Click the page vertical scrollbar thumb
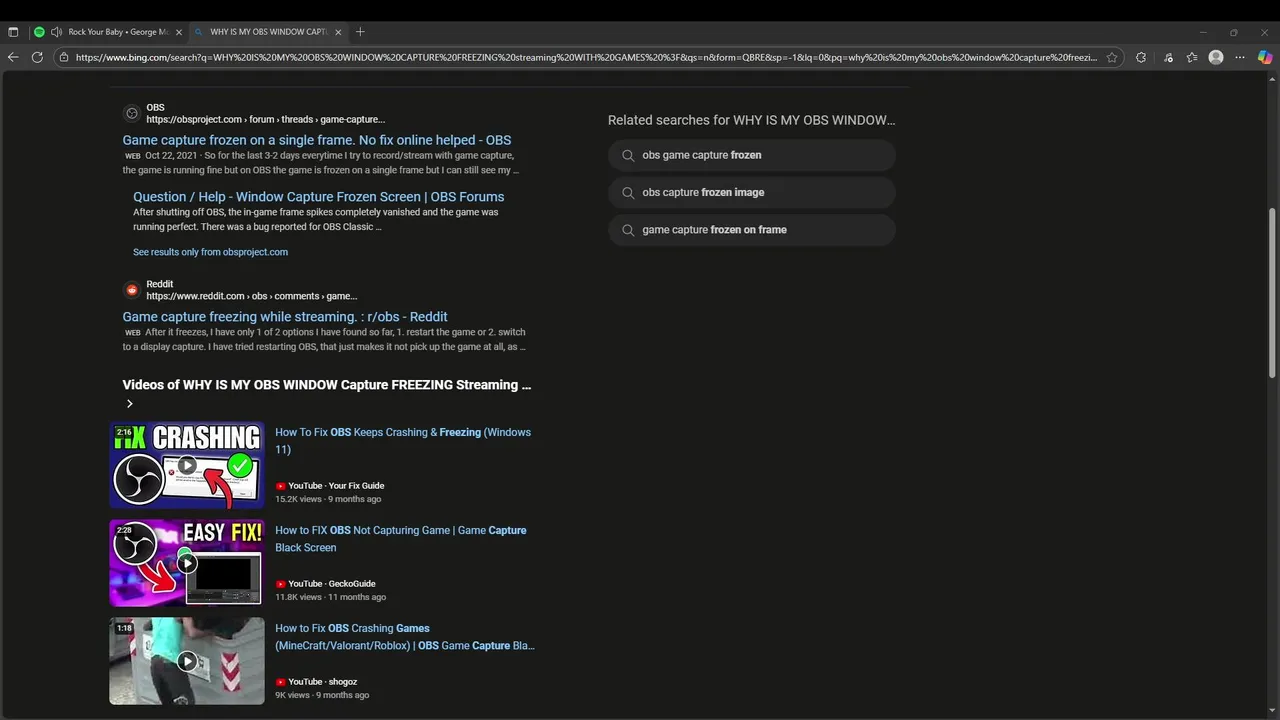This screenshot has height=720, width=1280. pyautogui.click(x=1272, y=292)
